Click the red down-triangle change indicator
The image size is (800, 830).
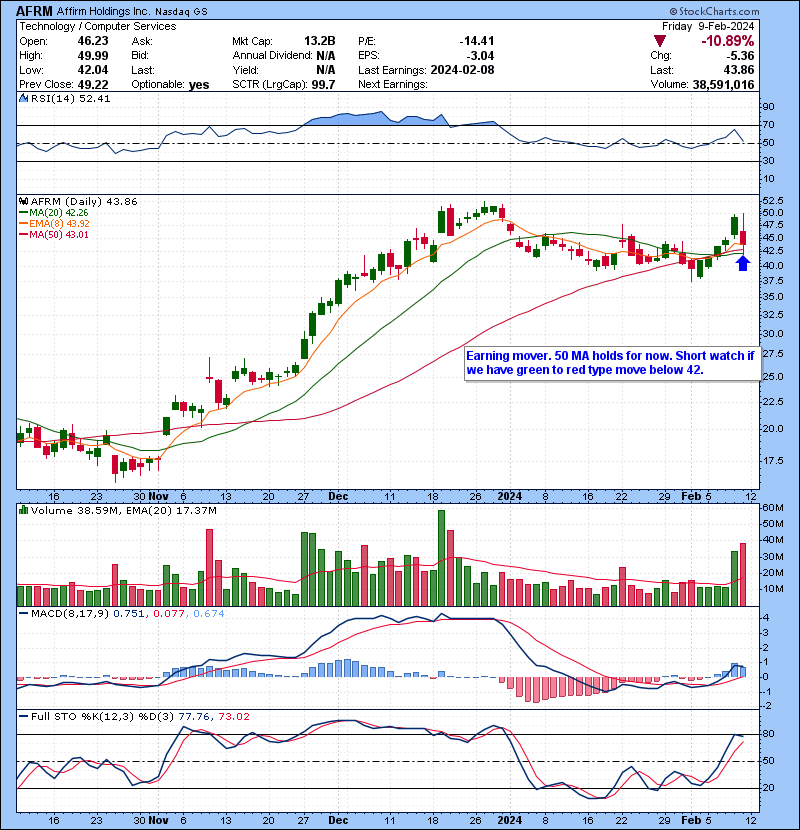pyautogui.click(x=660, y=41)
